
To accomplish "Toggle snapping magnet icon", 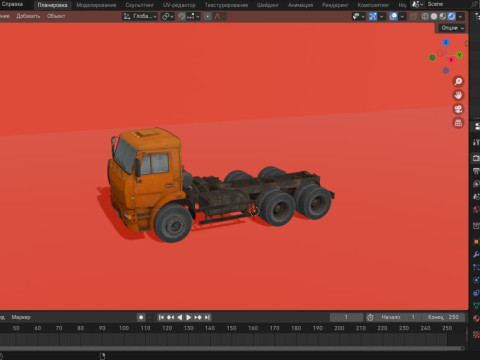I will click(181, 16).
